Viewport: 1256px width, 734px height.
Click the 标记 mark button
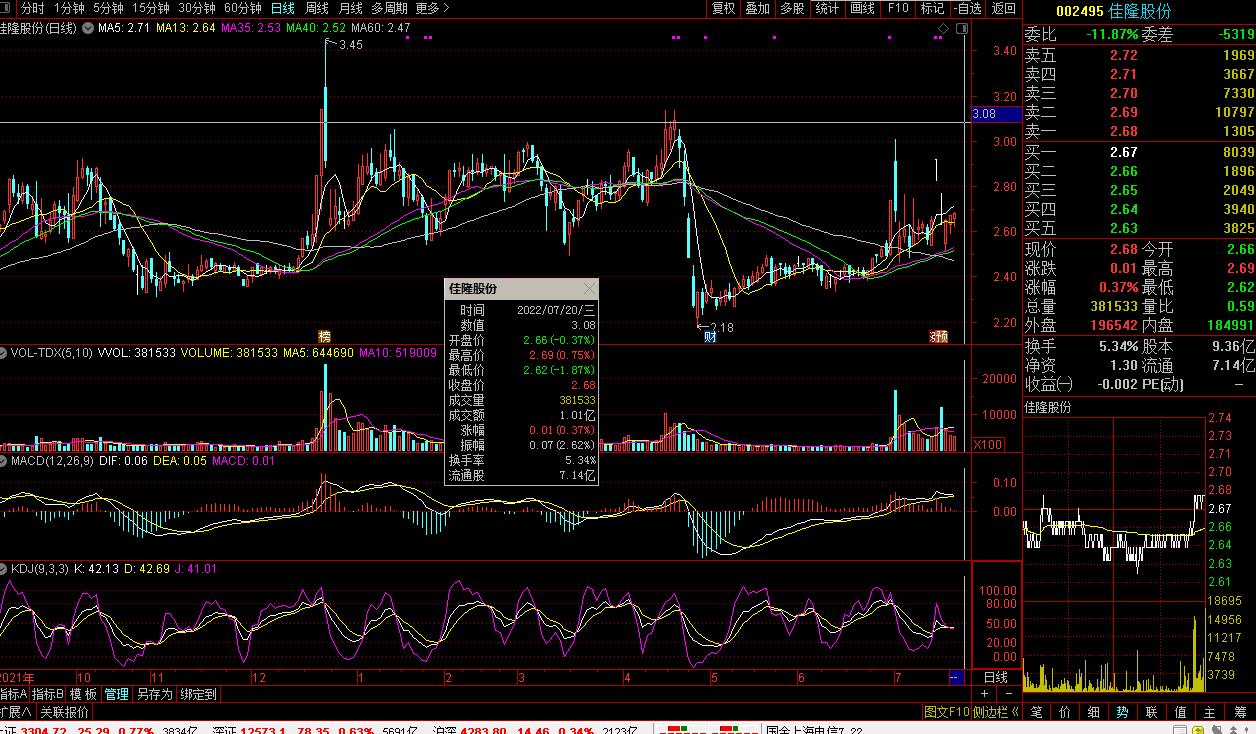tap(932, 8)
